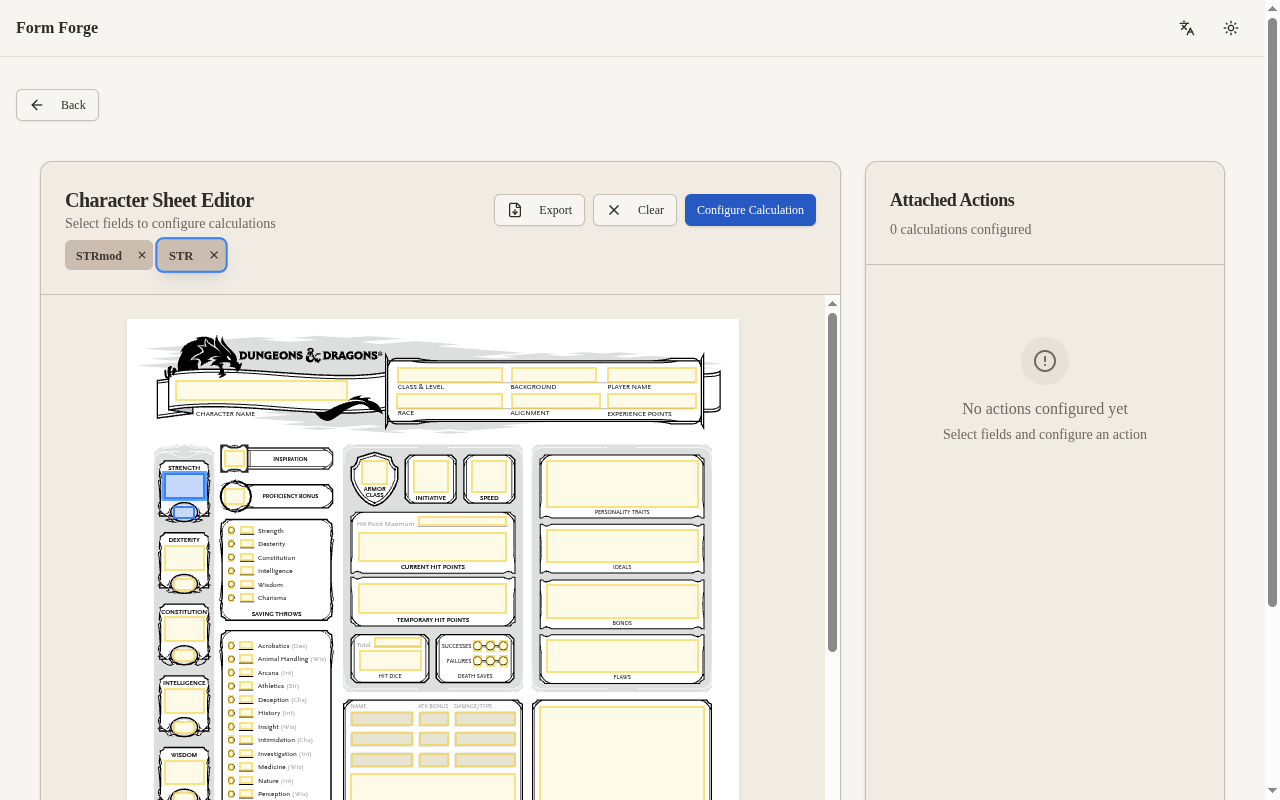The image size is (1280, 800).
Task: Select the Race field
Action: 450,401
